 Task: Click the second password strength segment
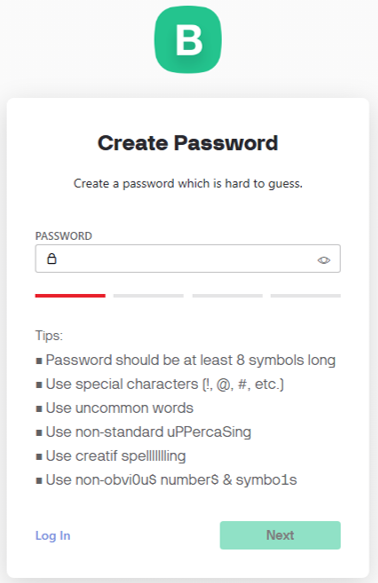[149, 296]
